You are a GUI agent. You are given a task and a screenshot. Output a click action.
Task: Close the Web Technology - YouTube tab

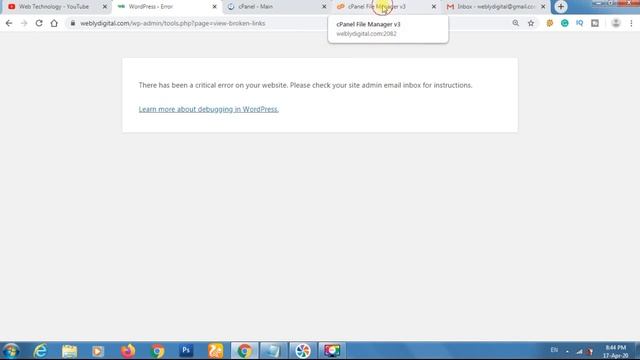pos(104,7)
